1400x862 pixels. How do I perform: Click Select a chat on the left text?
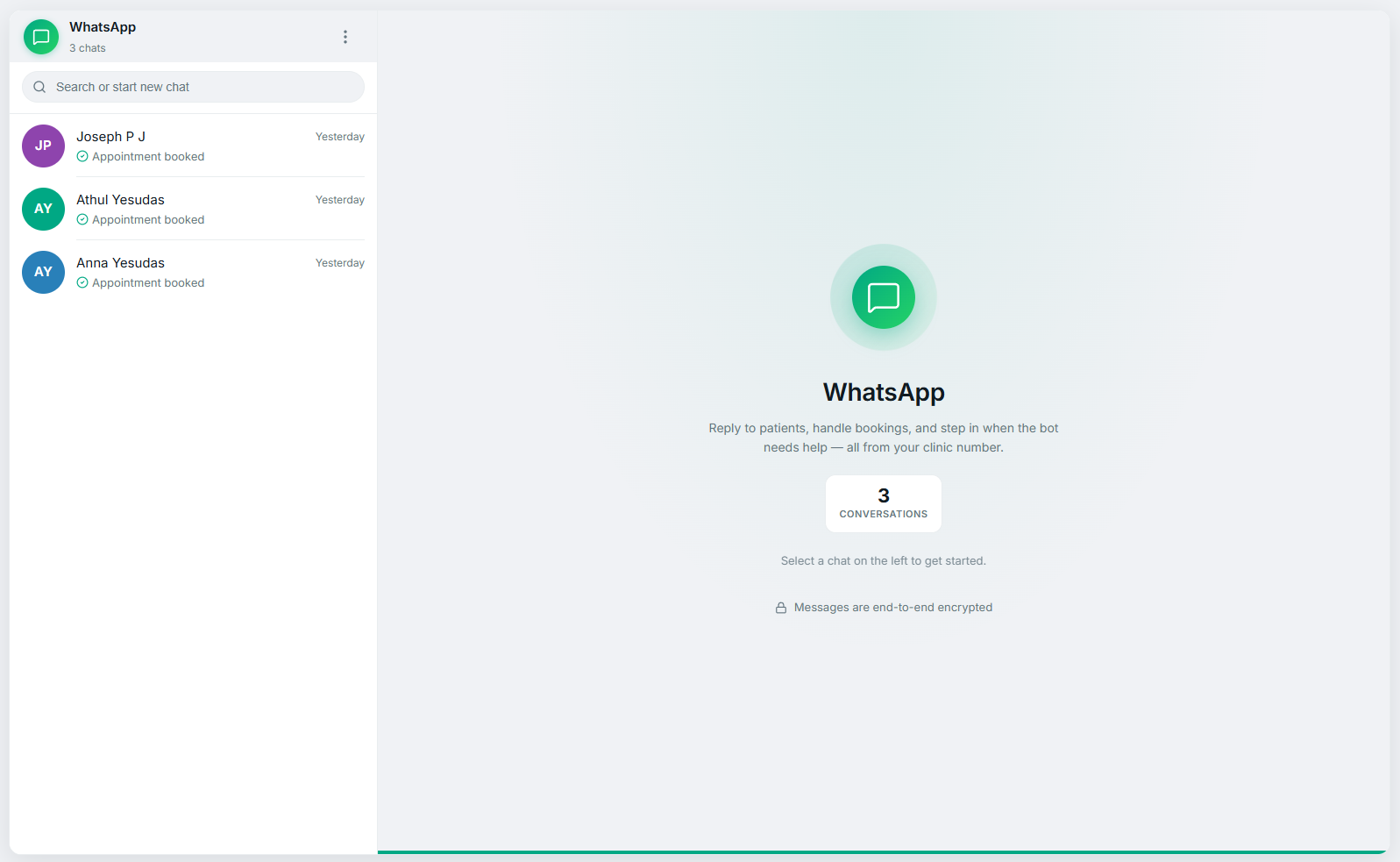pos(884,560)
